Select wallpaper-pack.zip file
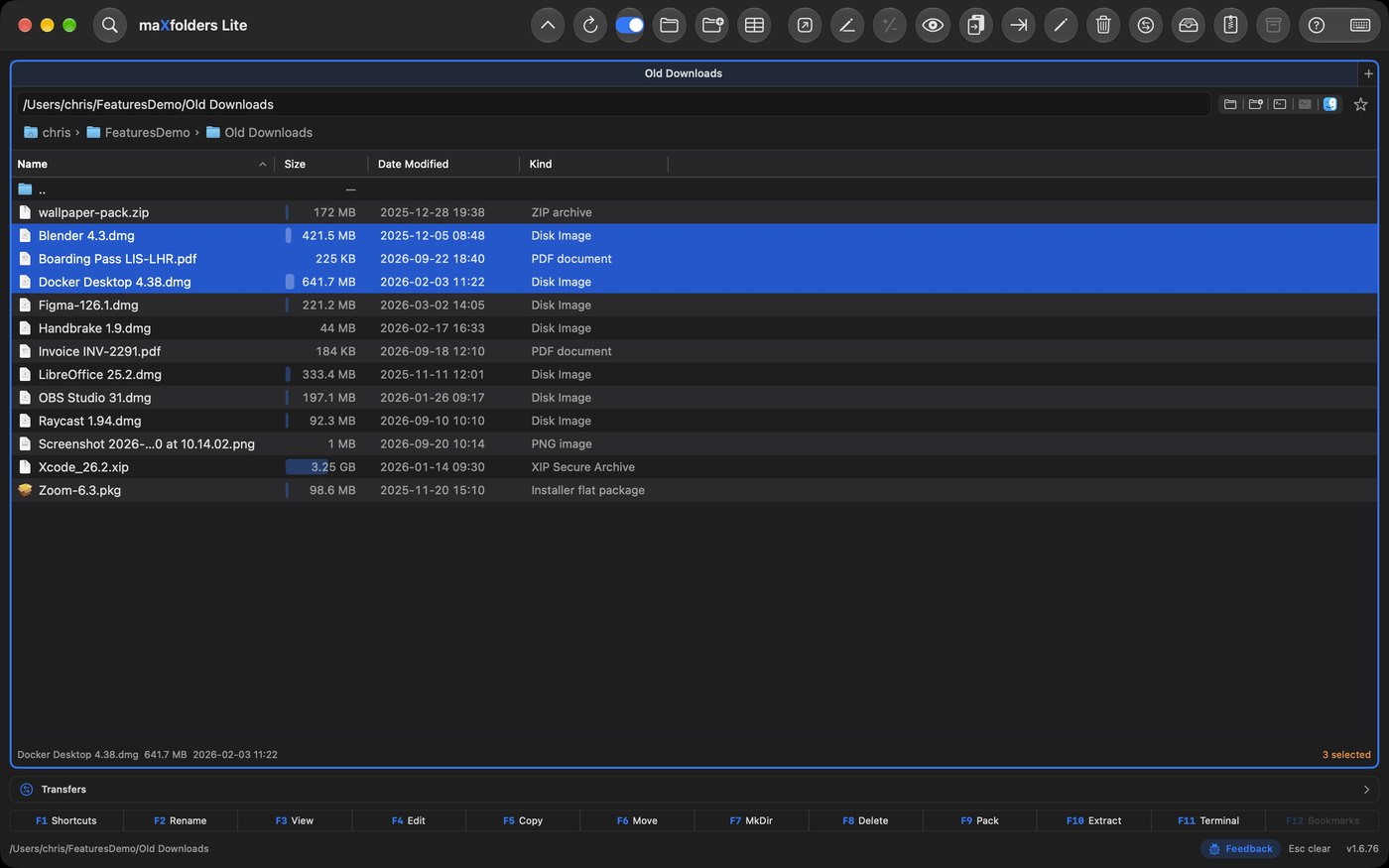This screenshot has width=1389, height=868. click(694, 212)
